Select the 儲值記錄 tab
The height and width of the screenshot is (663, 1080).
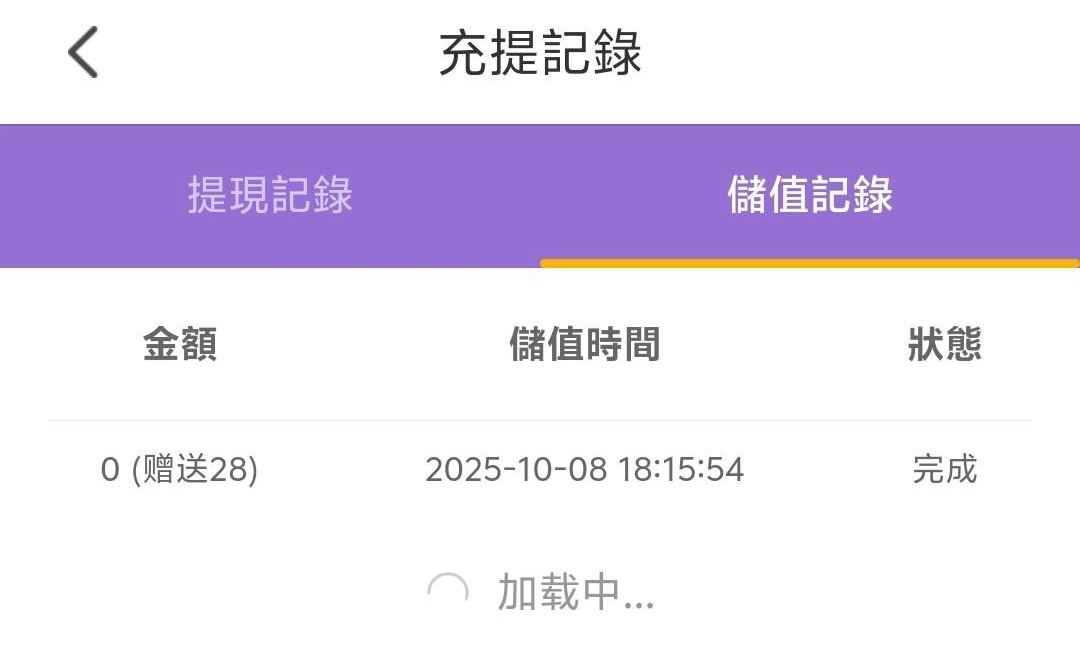point(810,195)
